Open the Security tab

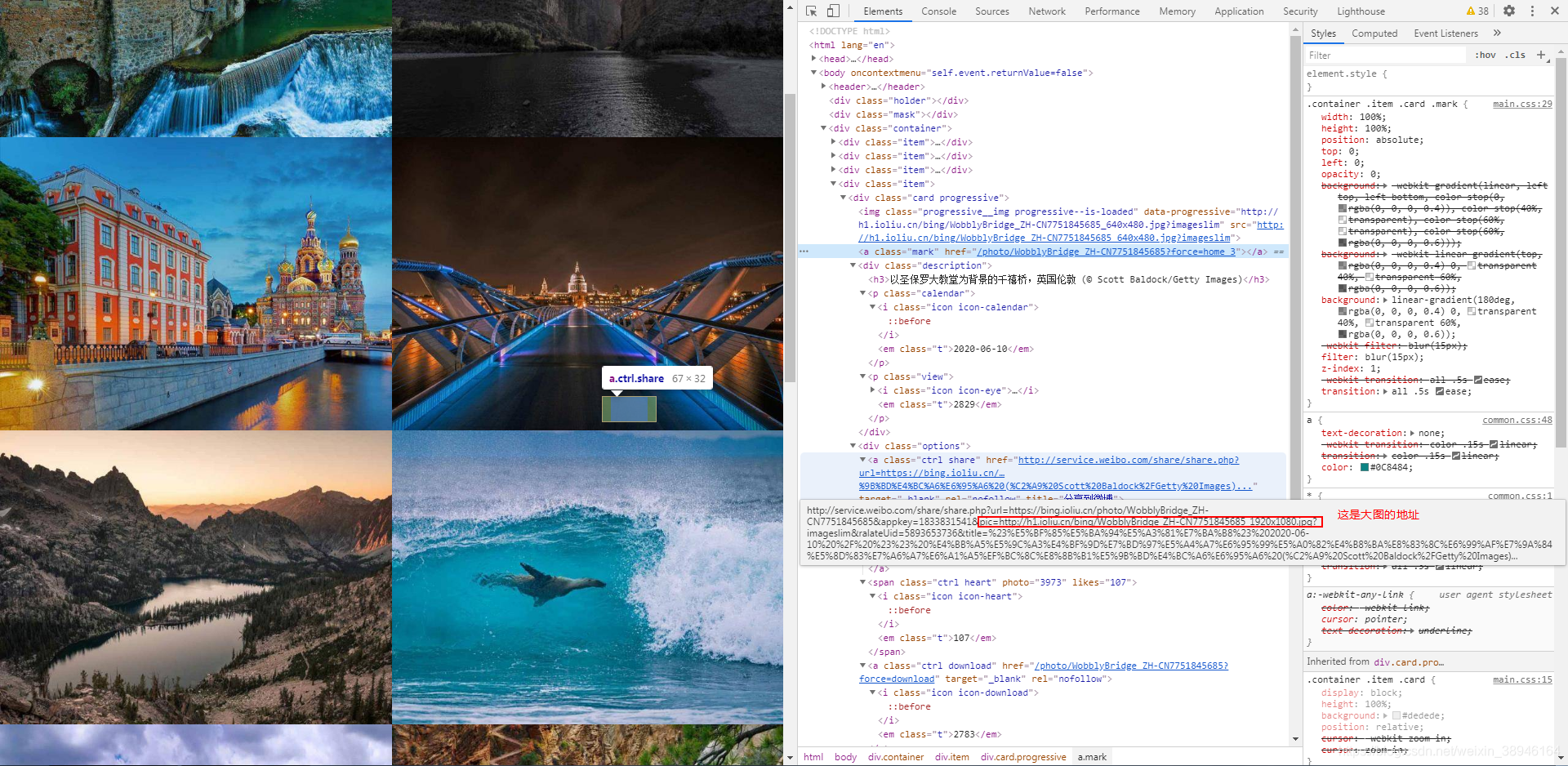[x=1300, y=11]
